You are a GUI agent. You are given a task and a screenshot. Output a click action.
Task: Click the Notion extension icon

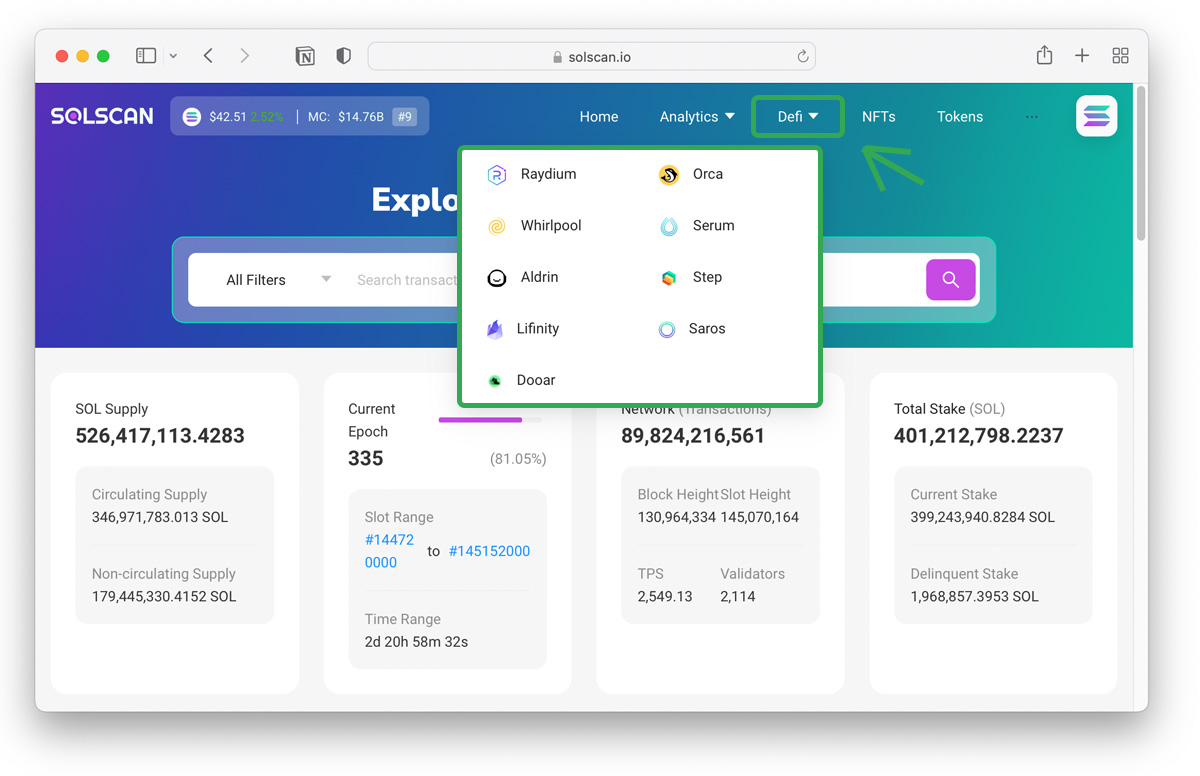click(x=305, y=56)
